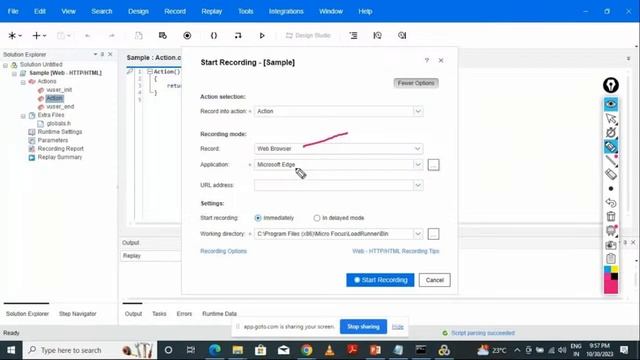Click the clipboard icon in annotation bar

pyautogui.click(x=611, y=258)
